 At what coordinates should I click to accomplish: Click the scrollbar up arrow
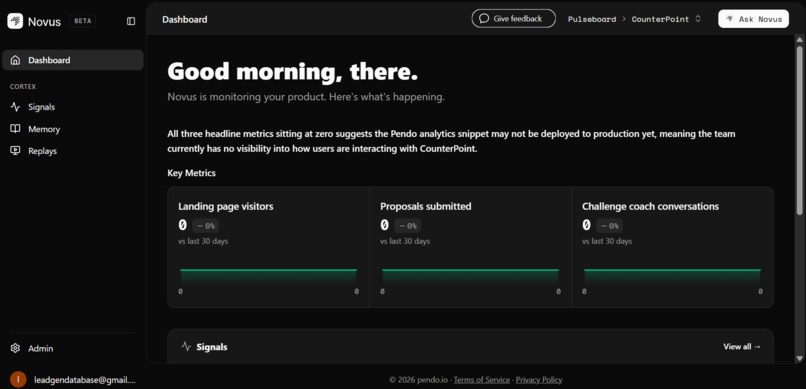coord(799,40)
